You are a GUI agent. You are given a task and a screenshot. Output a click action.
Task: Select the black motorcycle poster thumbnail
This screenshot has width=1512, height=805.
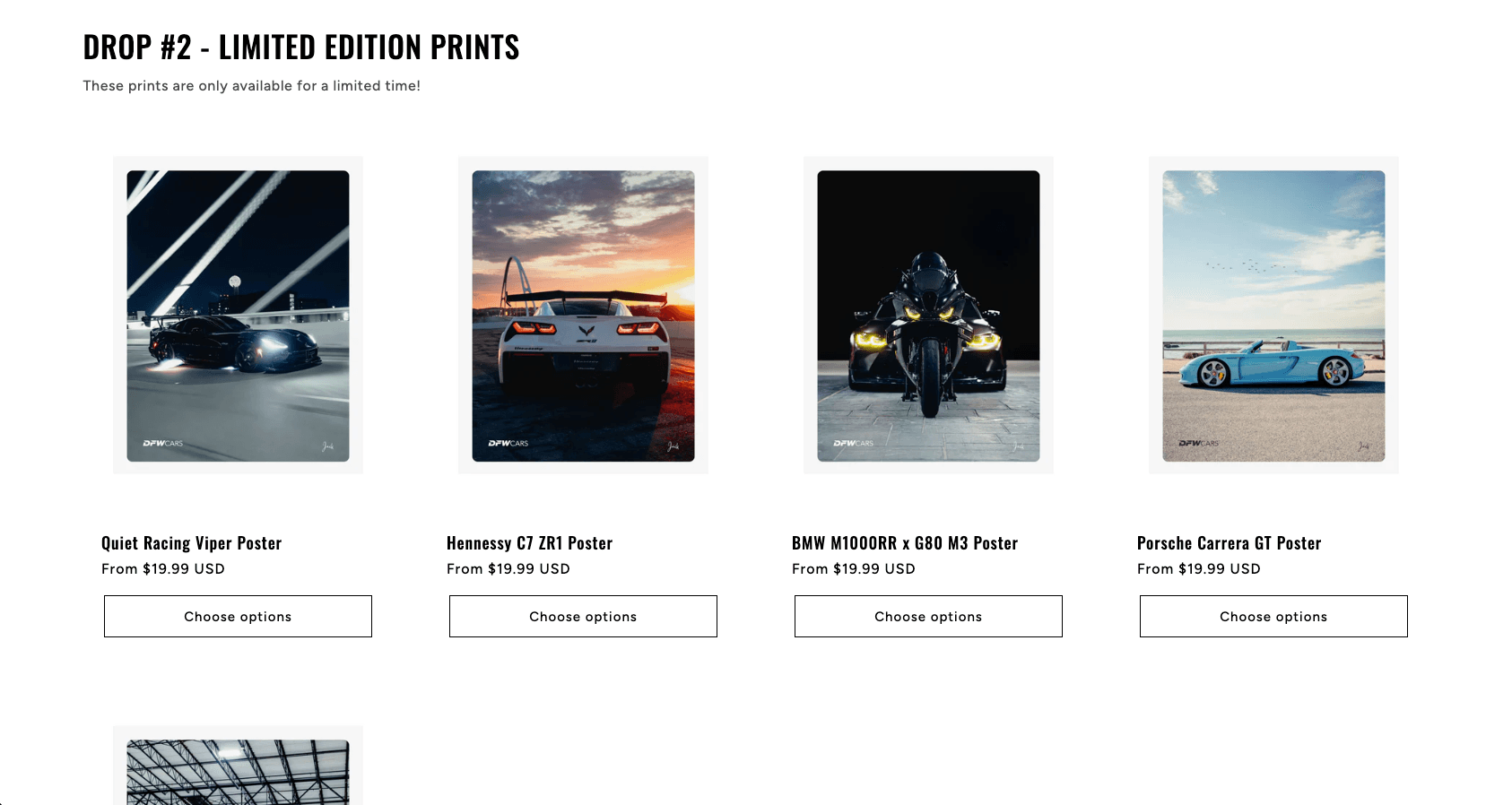tap(927, 315)
